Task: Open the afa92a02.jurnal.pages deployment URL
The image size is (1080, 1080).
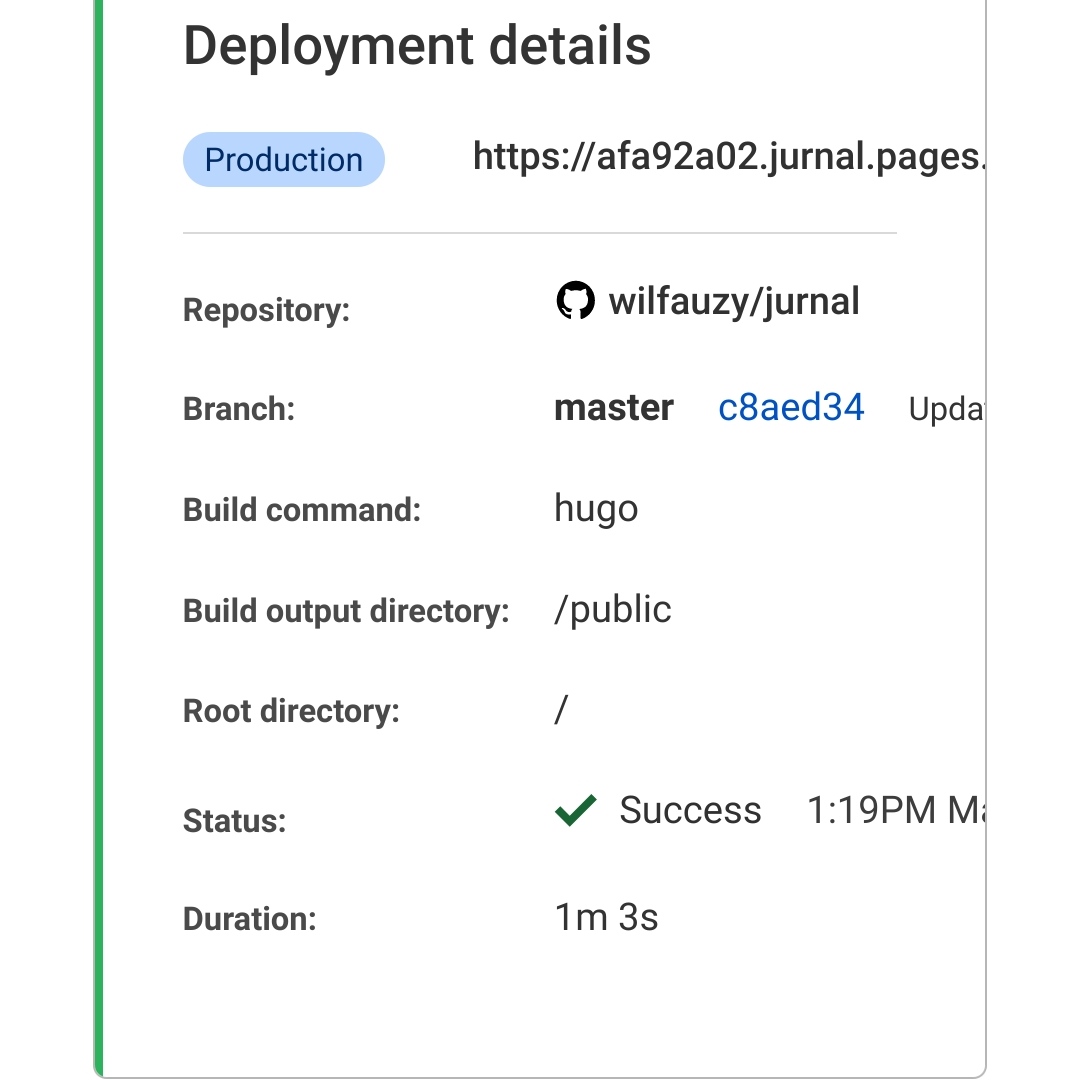Action: coord(728,157)
